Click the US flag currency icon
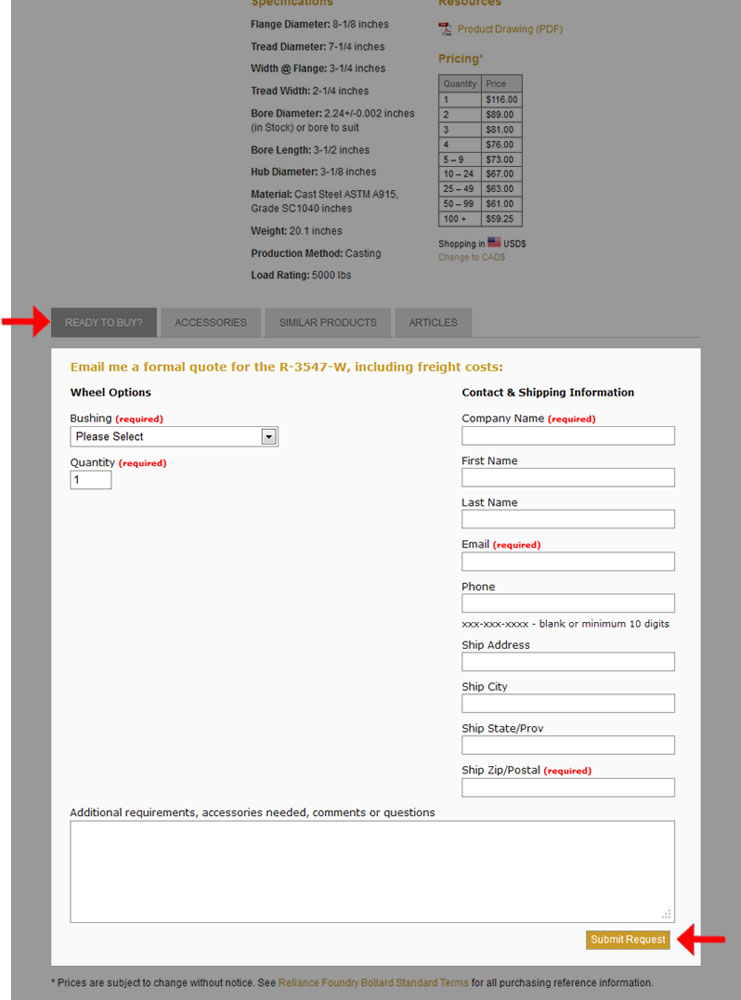 pyautogui.click(x=494, y=242)
